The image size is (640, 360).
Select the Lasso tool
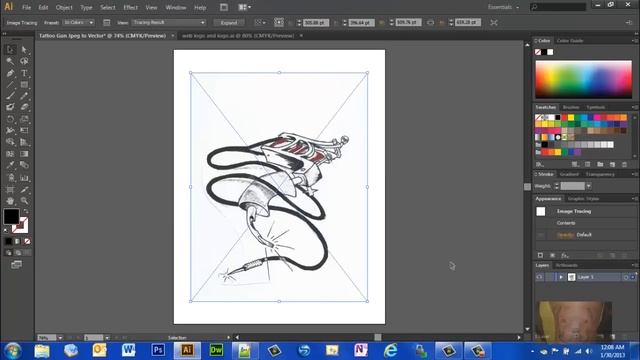(x=24, y=61)
